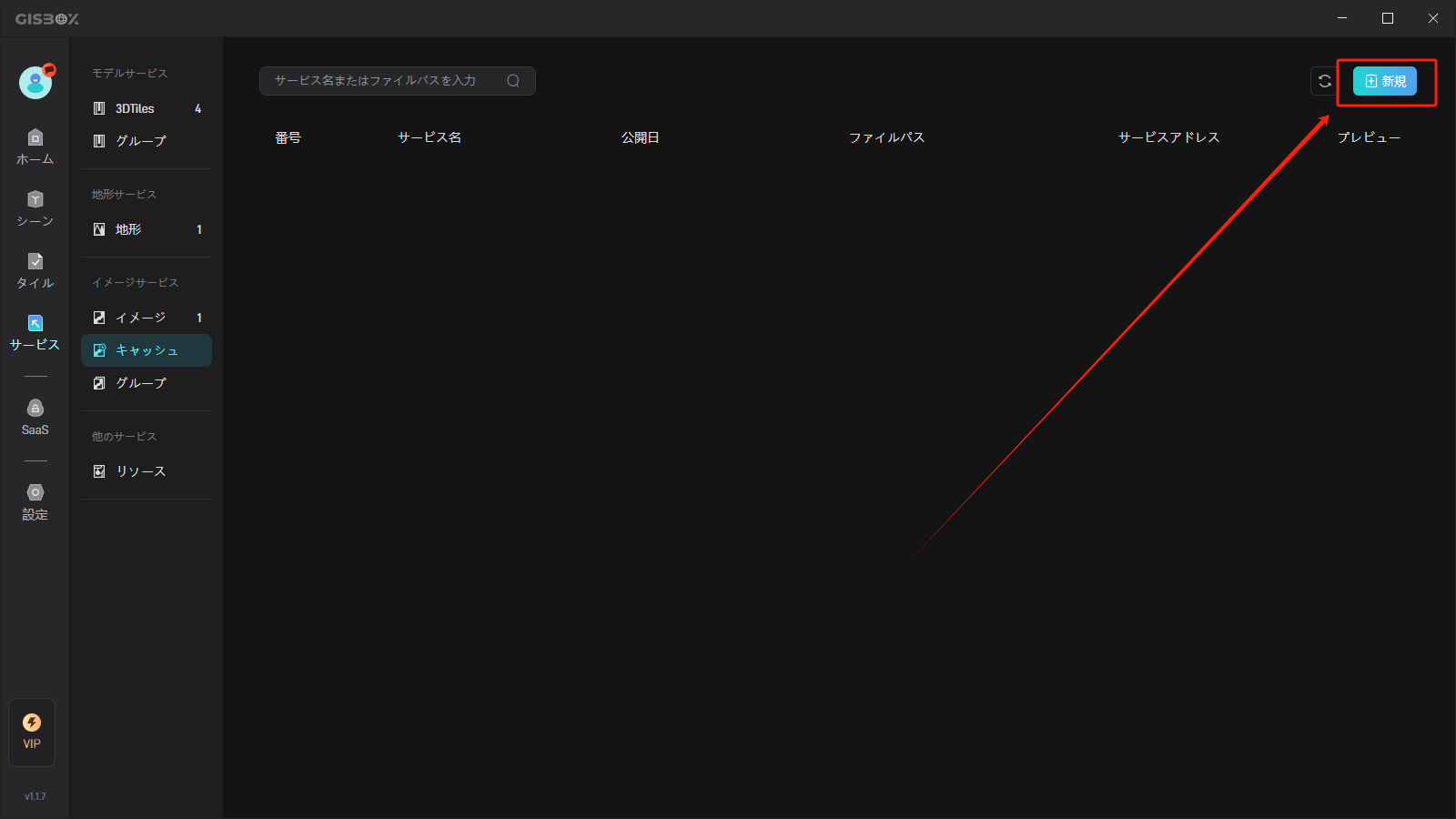1456x819 pixels.
Task: Click the 3DTiles item icon
Action: click(x=99, y=108)
